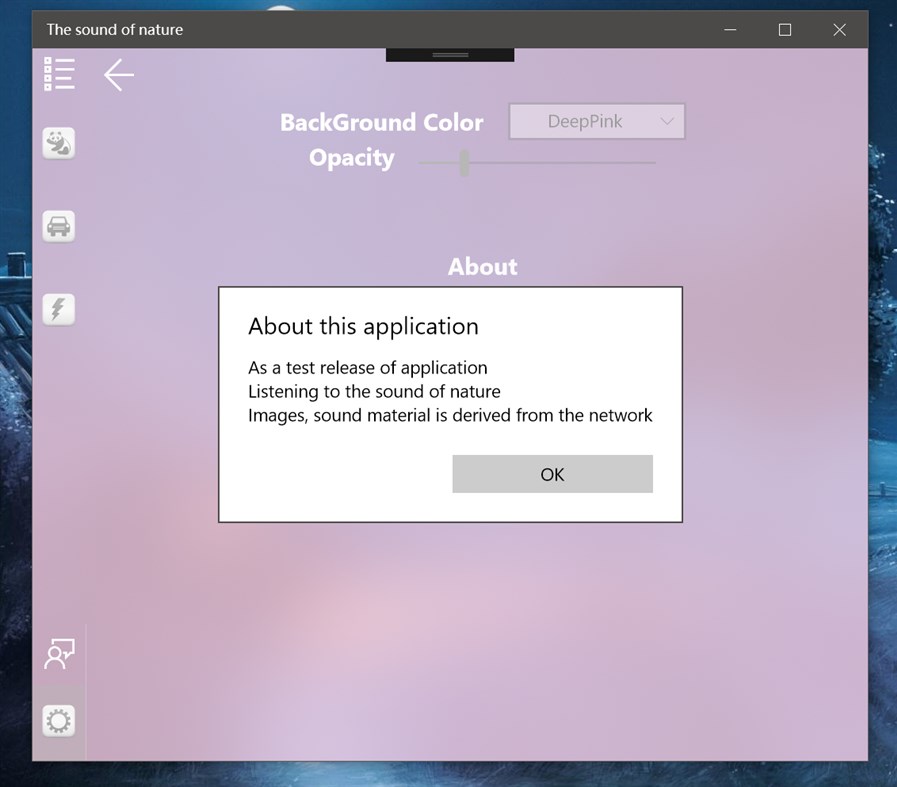Click the window title 'The sound of nature'
This screenshot has width=897, height=787.
click(115, 30)
